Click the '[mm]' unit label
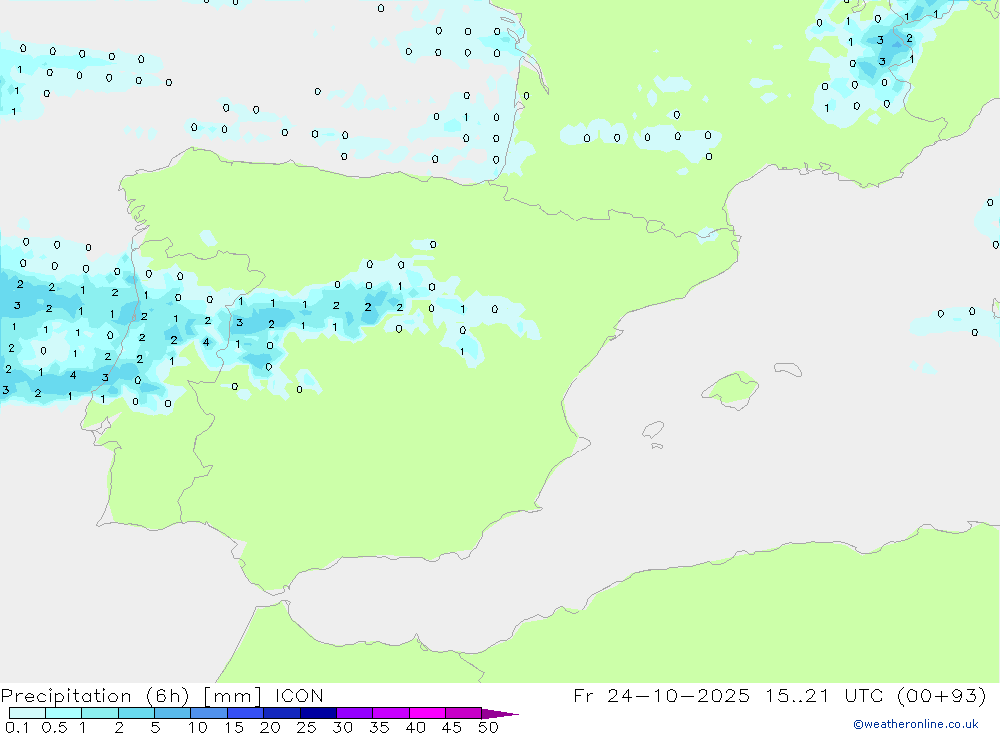This screenshot has width=1000, height=733. 233,696
